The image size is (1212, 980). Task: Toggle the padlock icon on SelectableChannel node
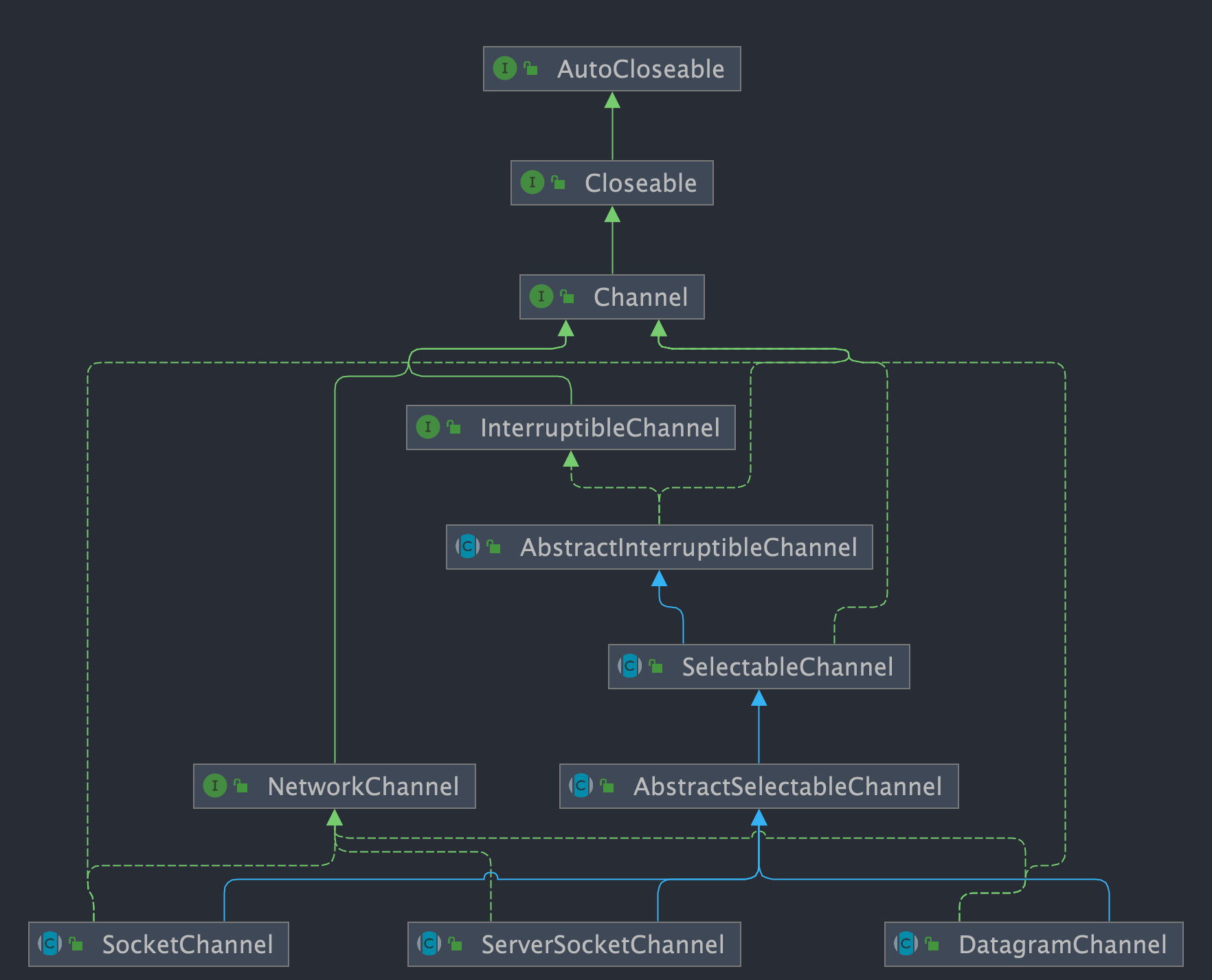tap(655, 666)
